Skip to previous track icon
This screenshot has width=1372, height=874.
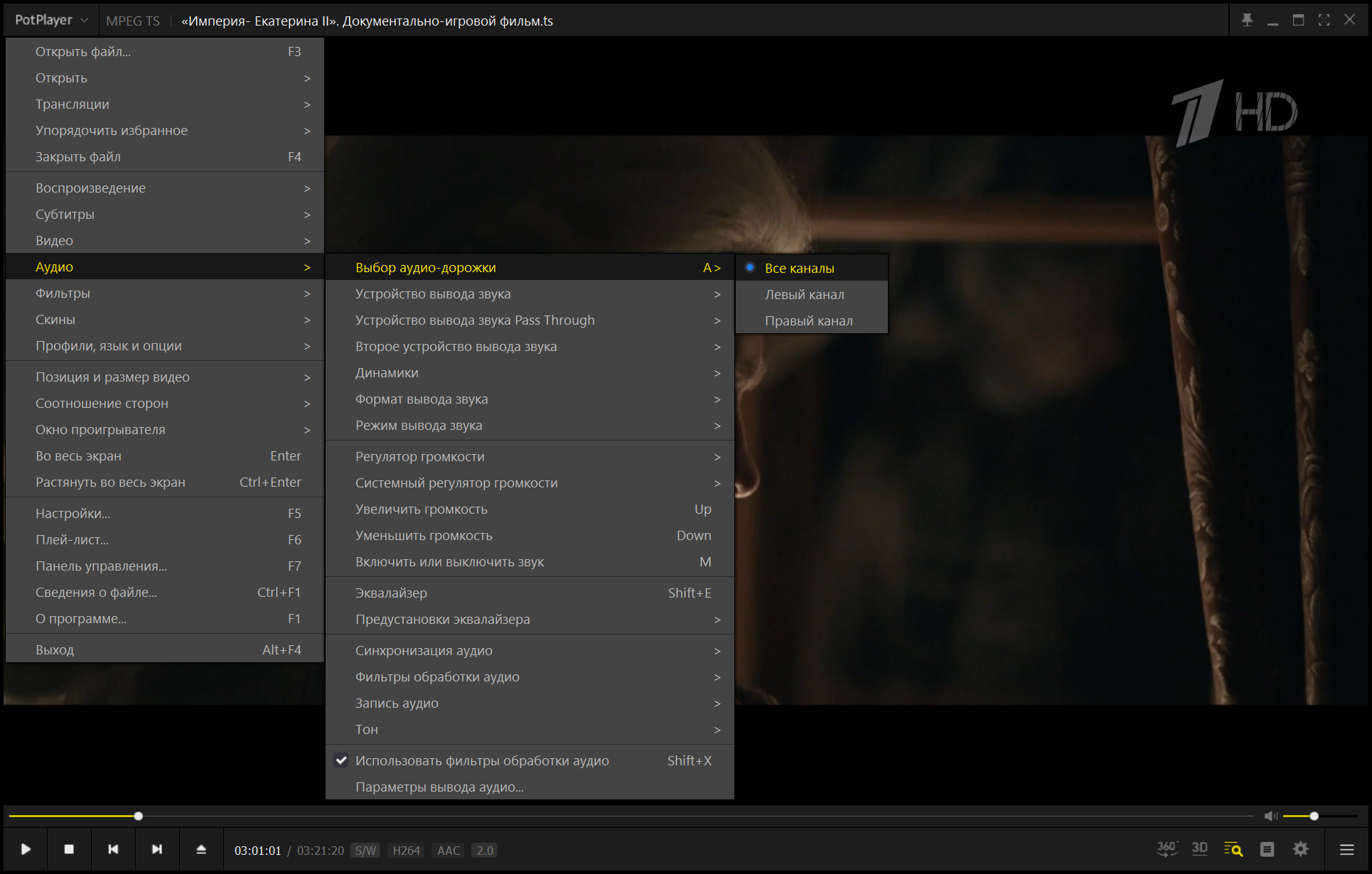pos(113,849)
